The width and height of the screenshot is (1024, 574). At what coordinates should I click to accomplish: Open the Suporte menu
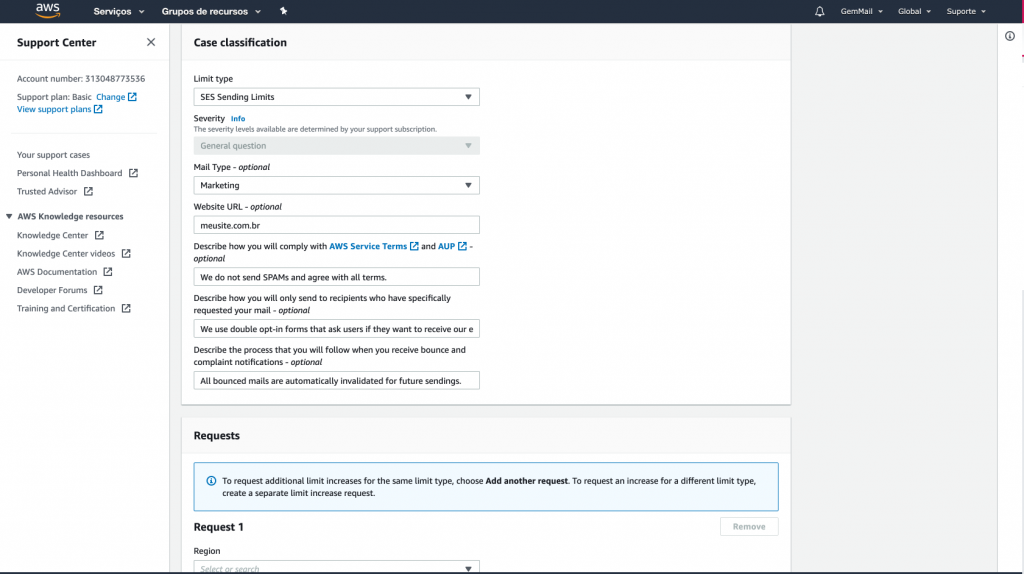pos(966,11)
